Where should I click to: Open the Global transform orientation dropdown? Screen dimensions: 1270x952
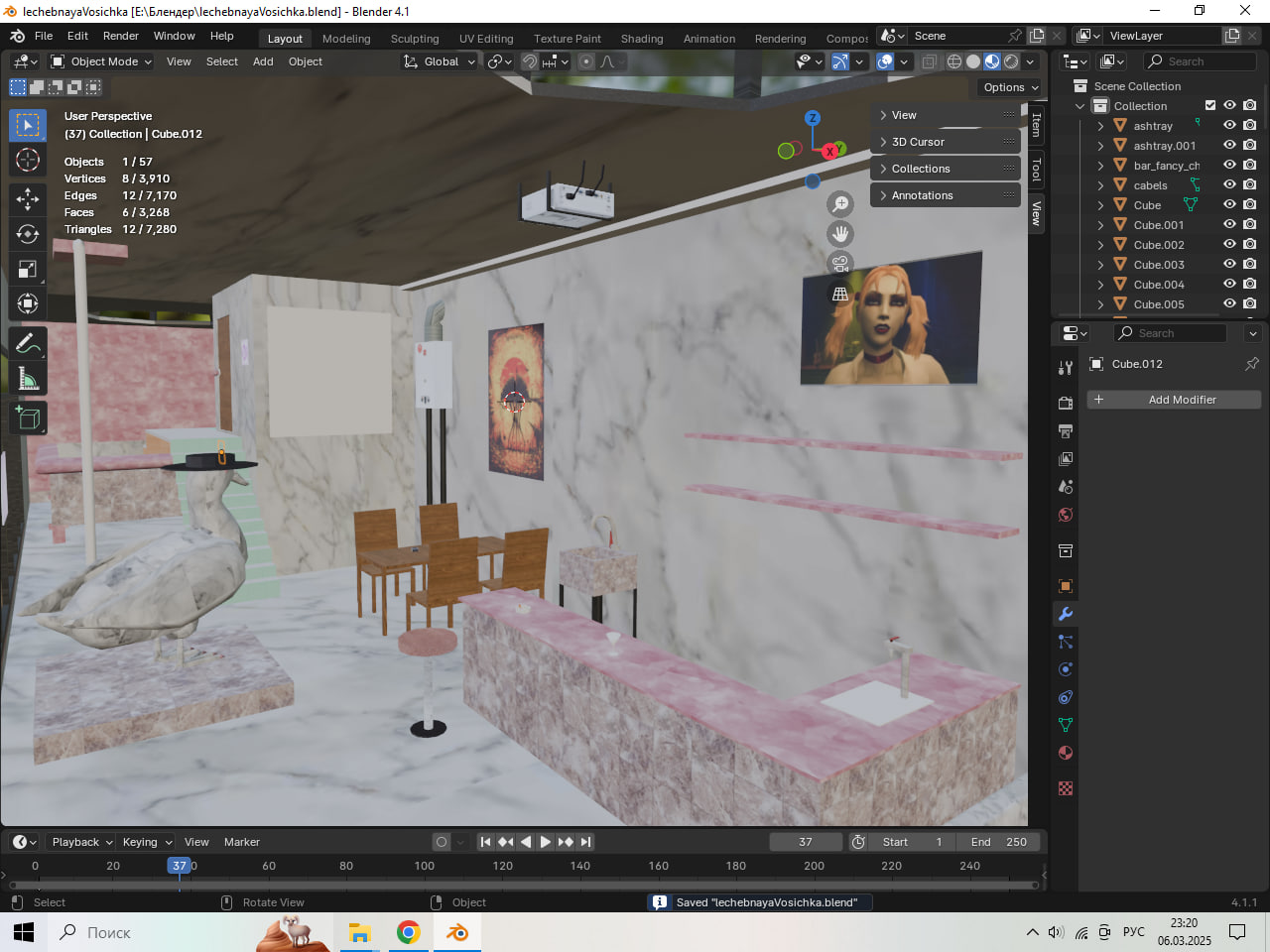point(440,61)
